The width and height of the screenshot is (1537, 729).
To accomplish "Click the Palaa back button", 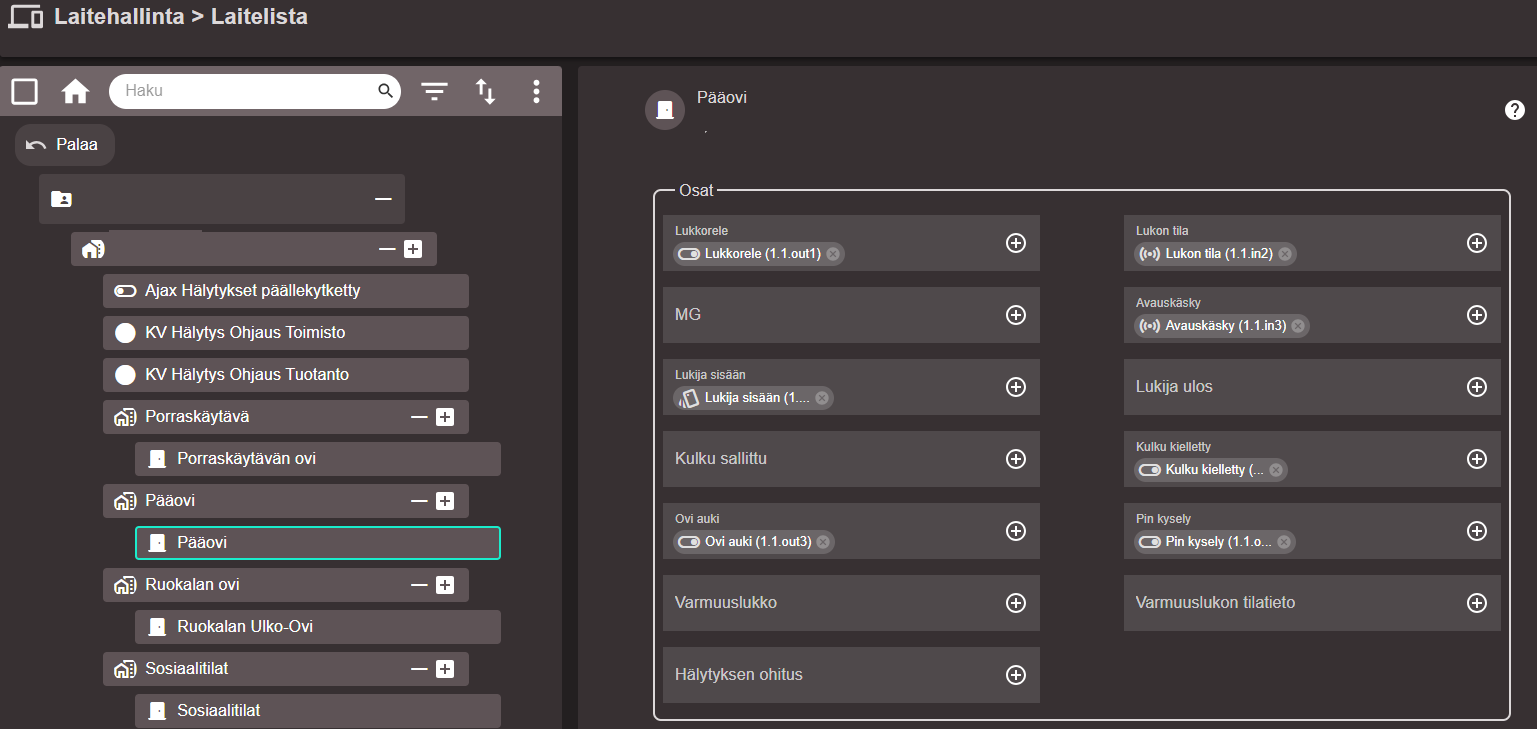I will pyautogui.click(x=64, y=145).
